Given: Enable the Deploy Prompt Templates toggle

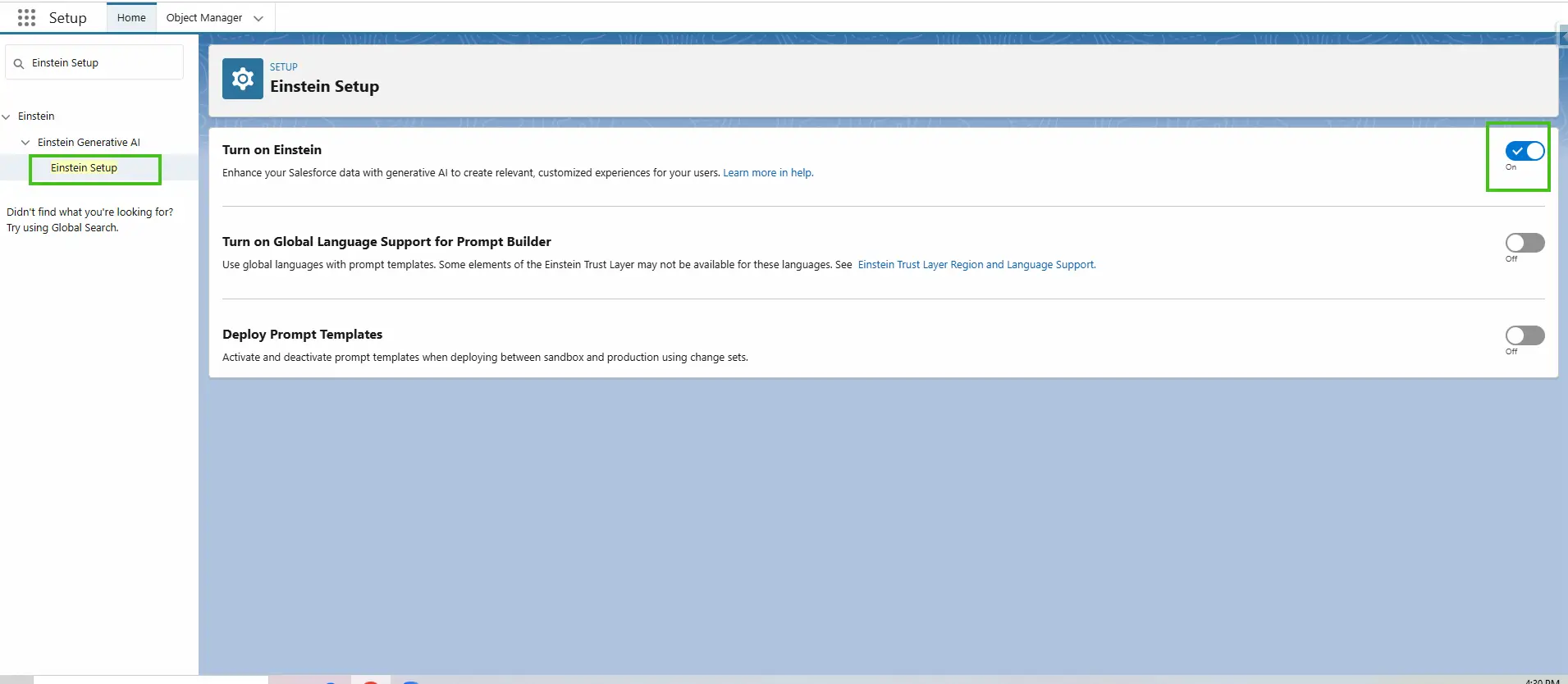Looking at the screenshot, I should (x=1524, y=335).
